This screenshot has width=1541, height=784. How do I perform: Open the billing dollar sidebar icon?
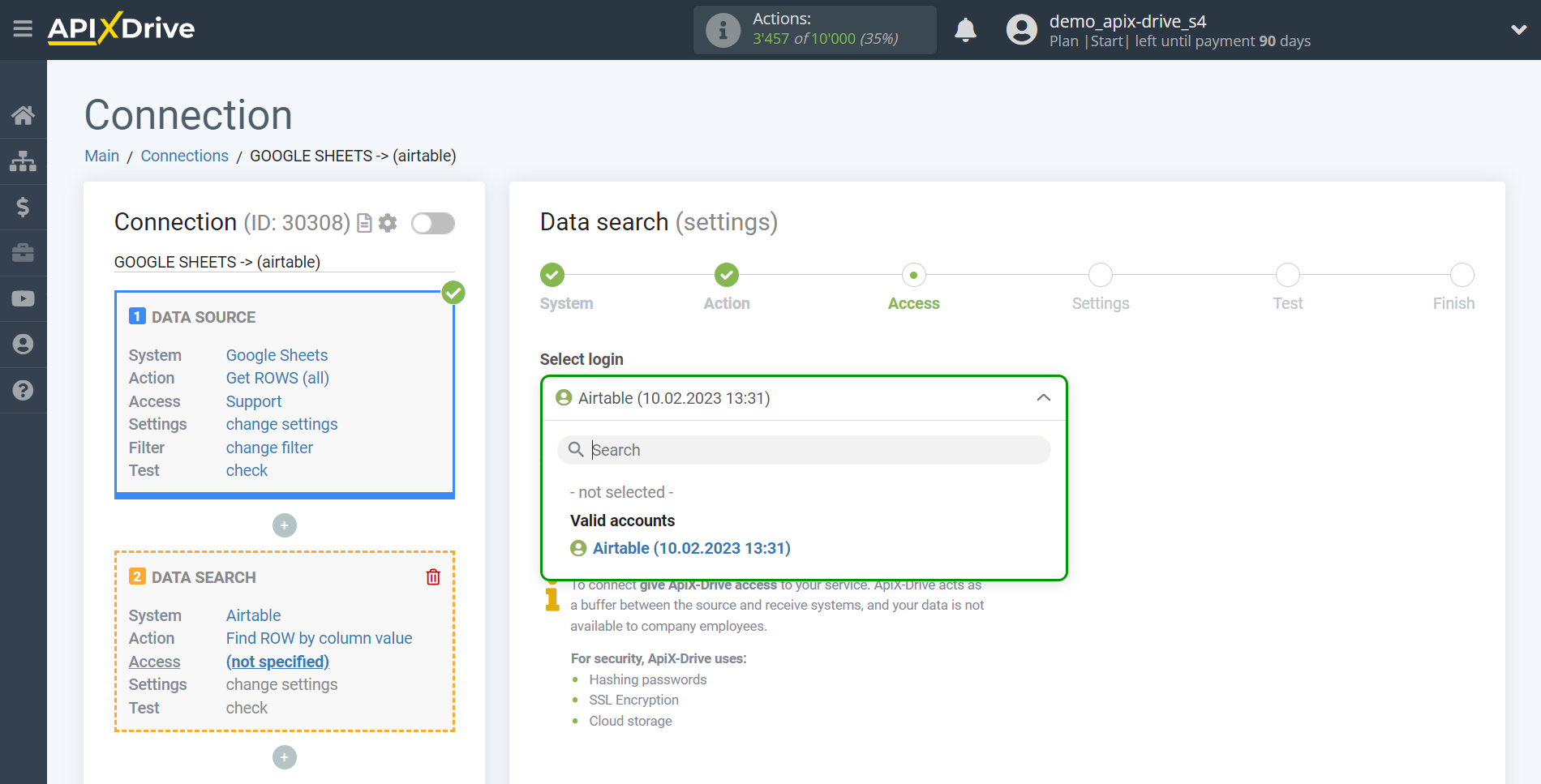pyautogui.click(x=23, y=207)
